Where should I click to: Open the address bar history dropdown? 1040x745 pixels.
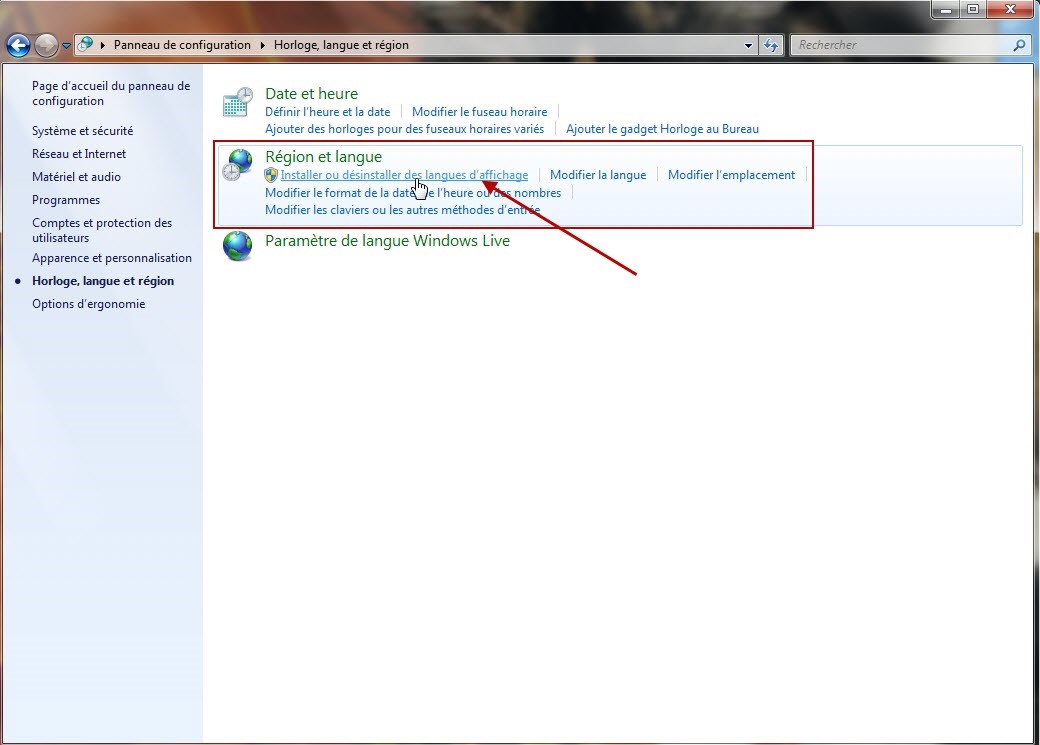tap(749, 45)
